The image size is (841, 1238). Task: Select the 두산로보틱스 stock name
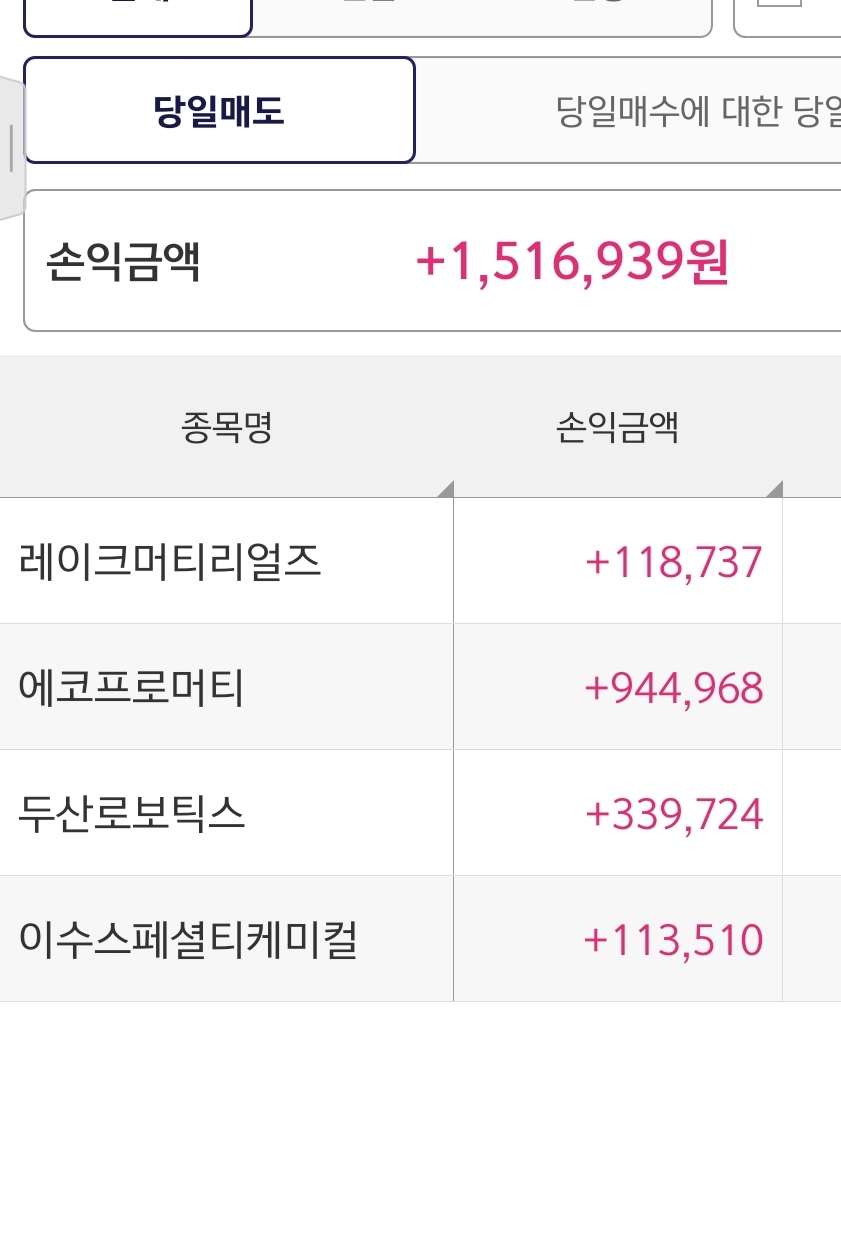click(x=131, y=814)
